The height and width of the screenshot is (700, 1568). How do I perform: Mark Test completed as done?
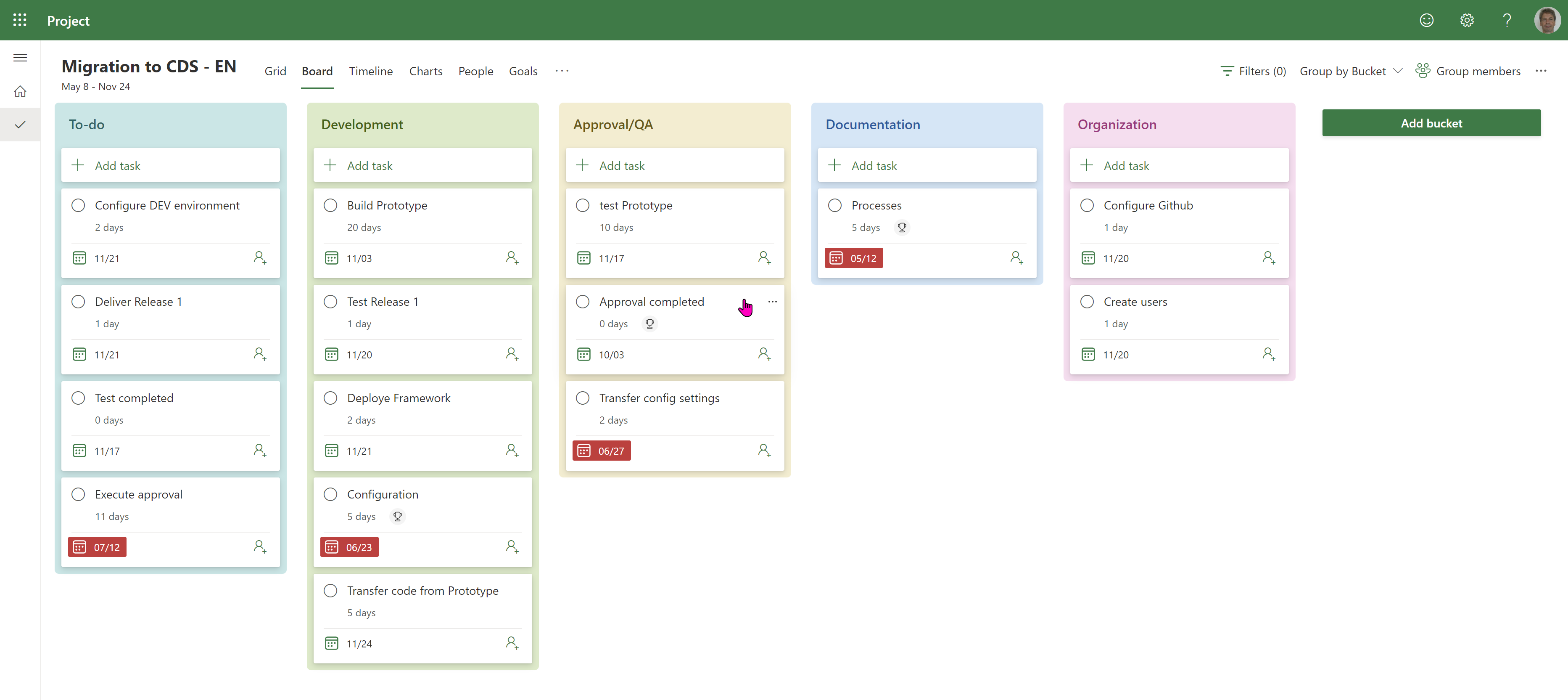[x=78, y=398]
